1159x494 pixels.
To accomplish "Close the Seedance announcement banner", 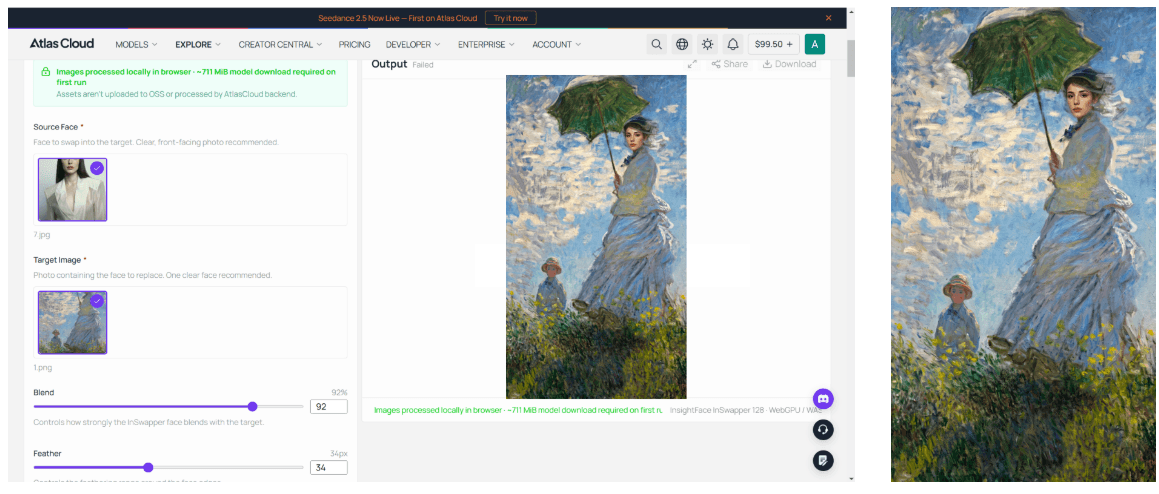I will pos(829,18).
